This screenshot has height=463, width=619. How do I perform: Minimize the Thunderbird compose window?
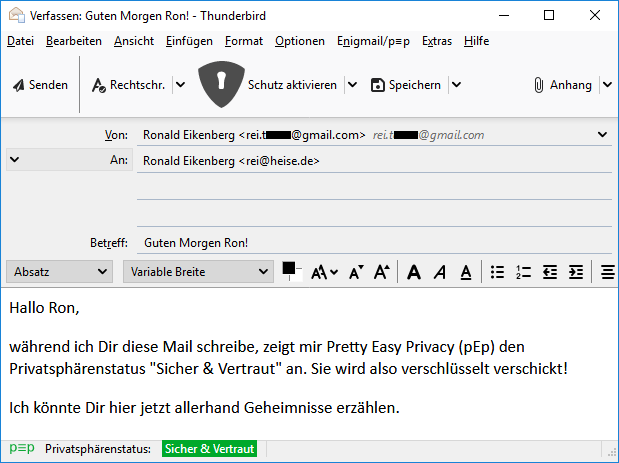point(504,15)
